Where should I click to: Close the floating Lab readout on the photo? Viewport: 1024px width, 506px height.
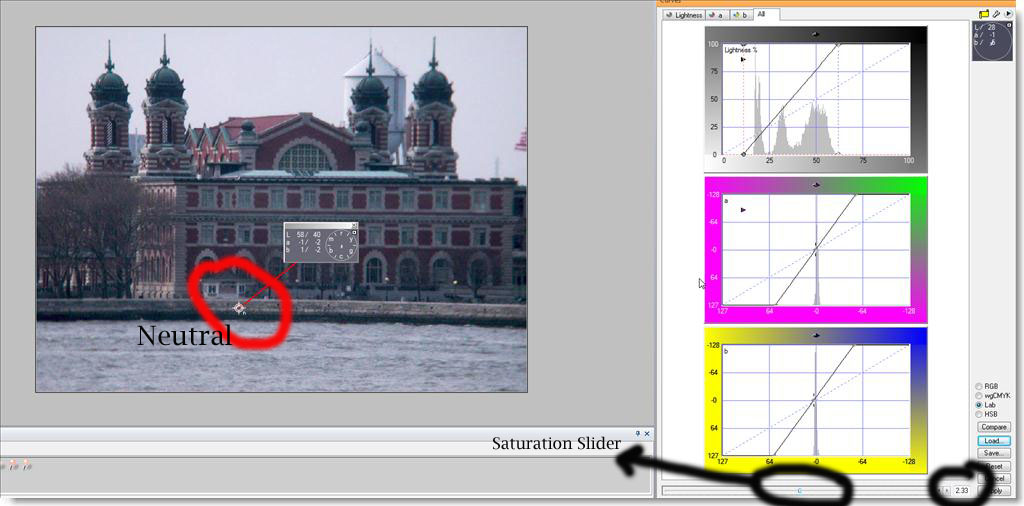point(354,225)
